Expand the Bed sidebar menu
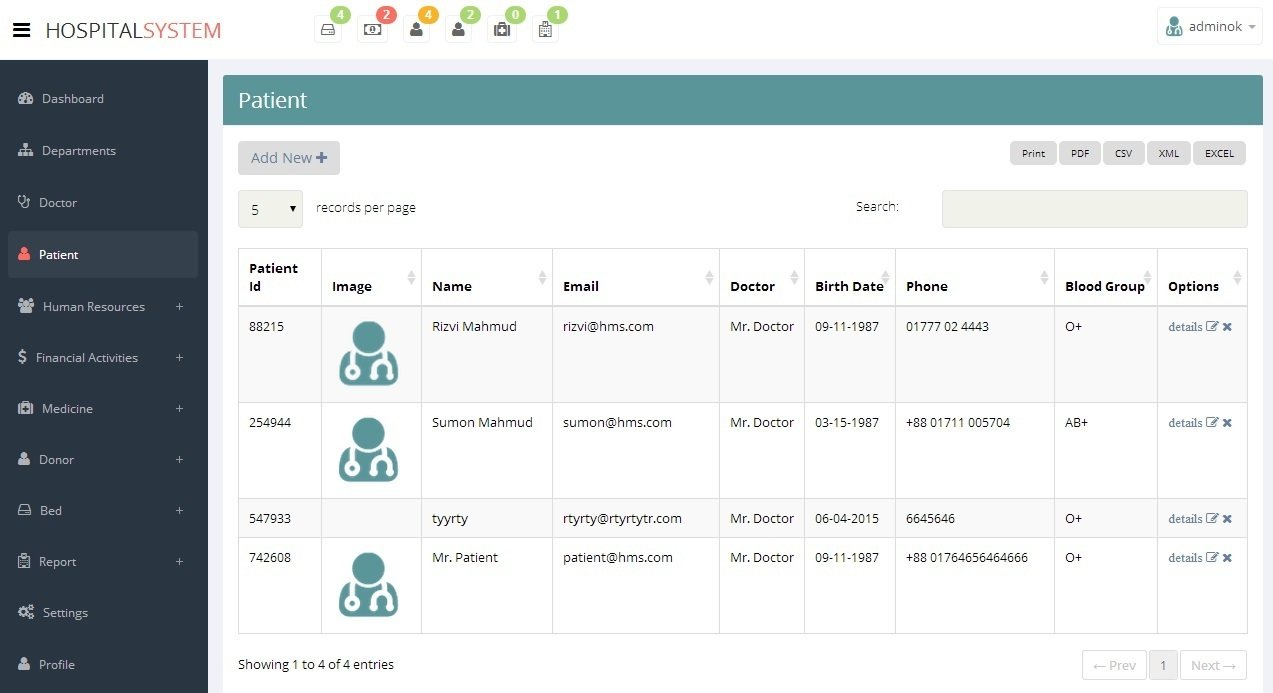This screenshot has height=693, width=1273. click(102, 511)
